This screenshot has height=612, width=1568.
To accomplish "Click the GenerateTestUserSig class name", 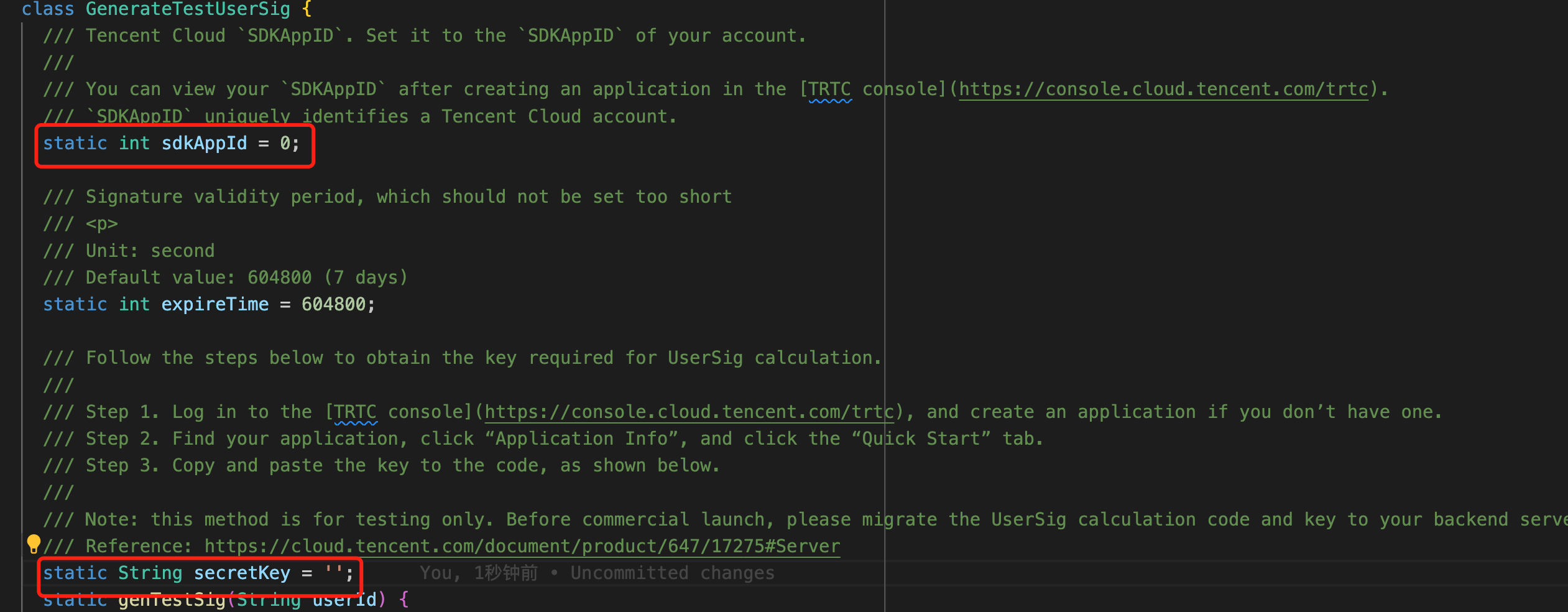I will tap(188, 9).
